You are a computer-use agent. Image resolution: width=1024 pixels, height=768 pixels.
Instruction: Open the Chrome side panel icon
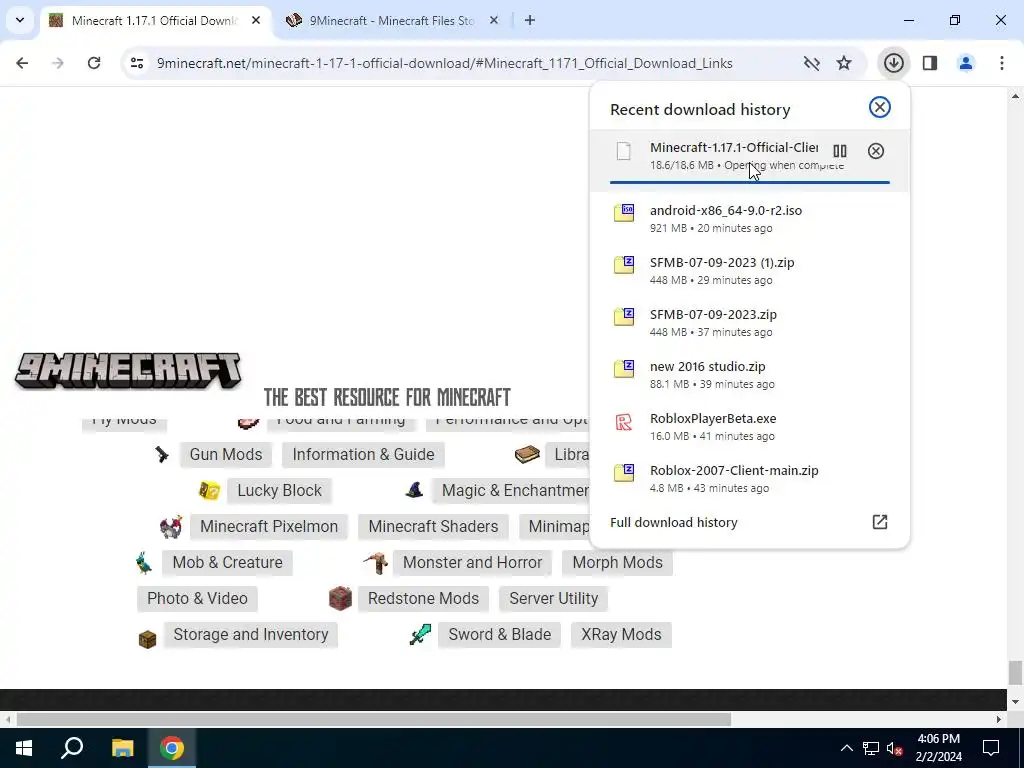tap(929, 63)
